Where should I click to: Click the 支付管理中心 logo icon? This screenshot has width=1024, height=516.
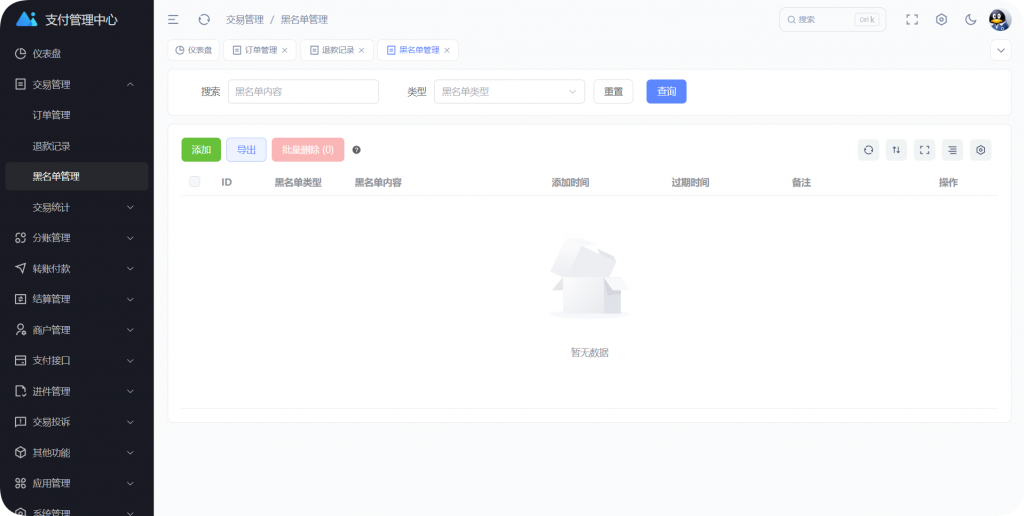pyautogui.click(x=26, y=19)
